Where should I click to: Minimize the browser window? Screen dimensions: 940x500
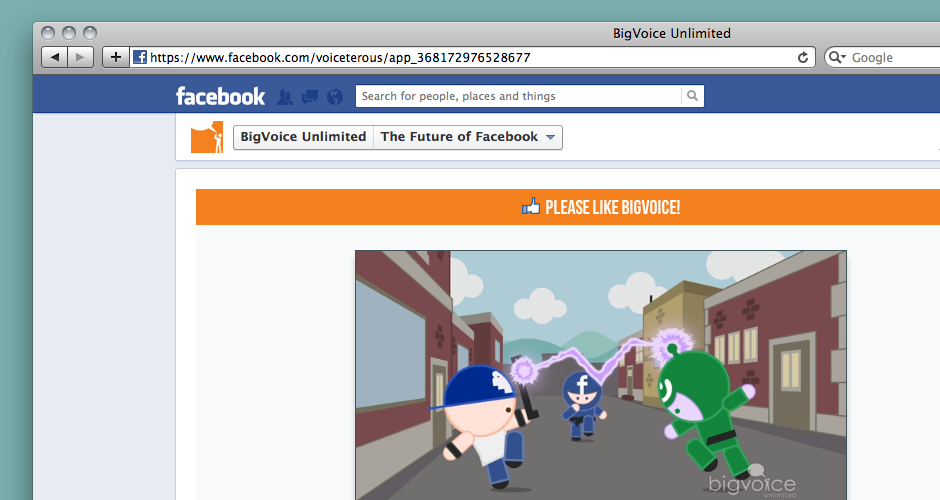click(69, 33)
